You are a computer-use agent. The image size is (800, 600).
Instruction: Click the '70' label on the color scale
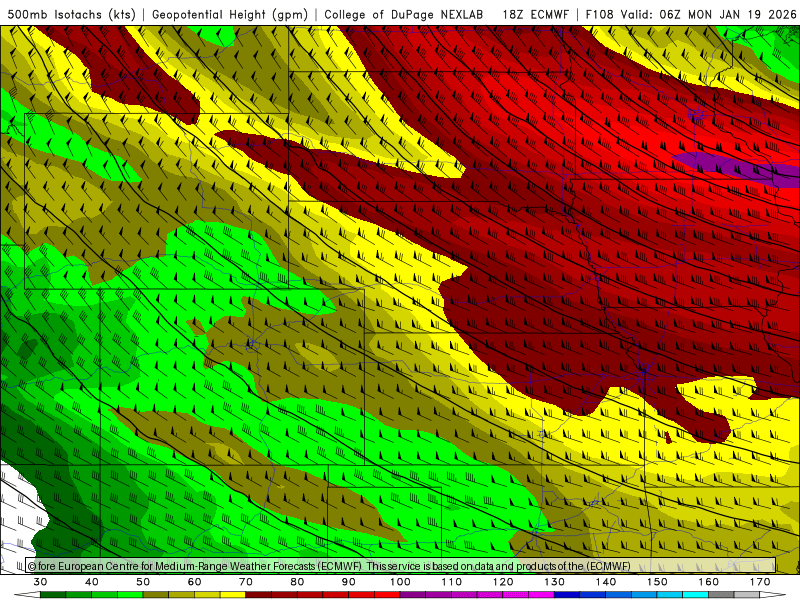click(x=246, y=582)
